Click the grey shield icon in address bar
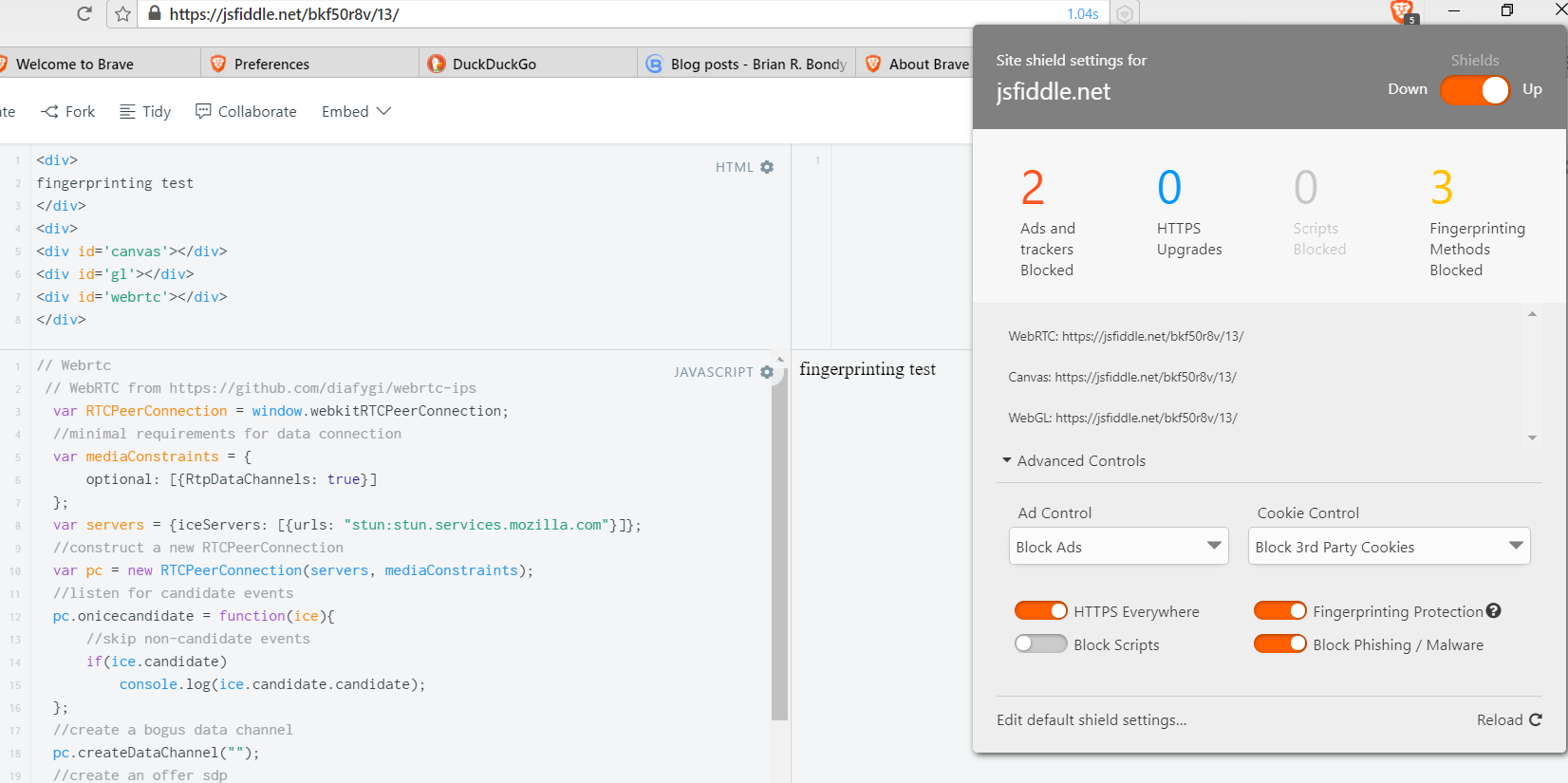Viewport: 1568px width, 783px height. pos(1125,13)
